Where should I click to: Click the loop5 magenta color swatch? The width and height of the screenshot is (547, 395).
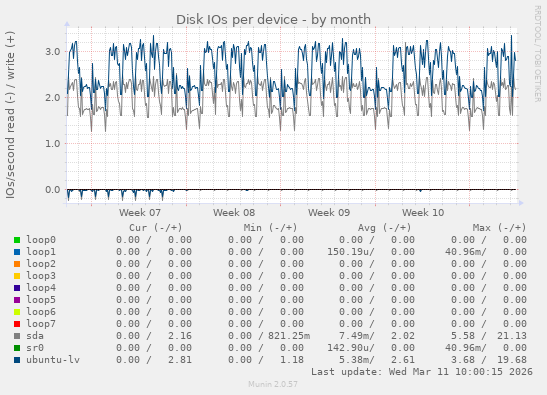point(17,300)
